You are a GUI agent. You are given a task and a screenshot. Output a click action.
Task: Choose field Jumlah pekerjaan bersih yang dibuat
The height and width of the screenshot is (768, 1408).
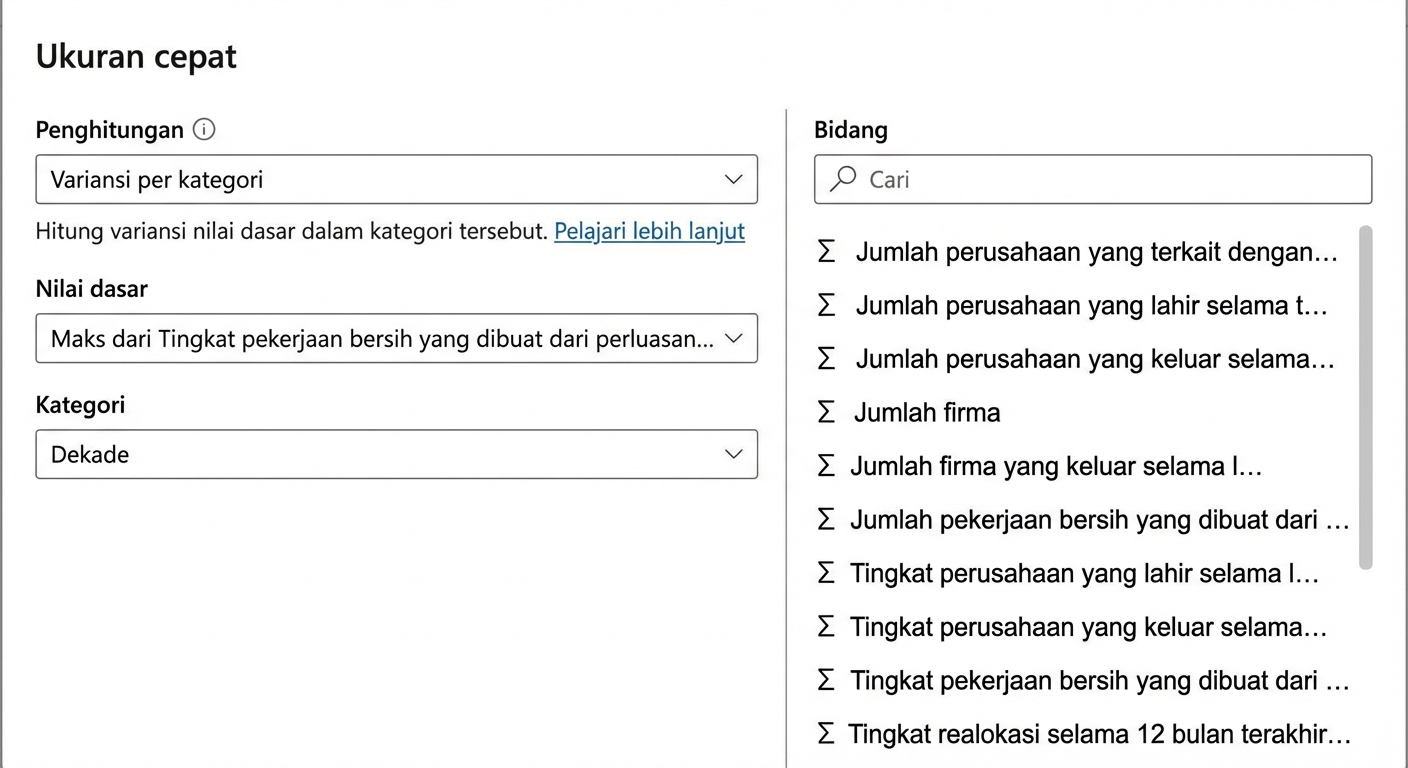coord(1099,521)
